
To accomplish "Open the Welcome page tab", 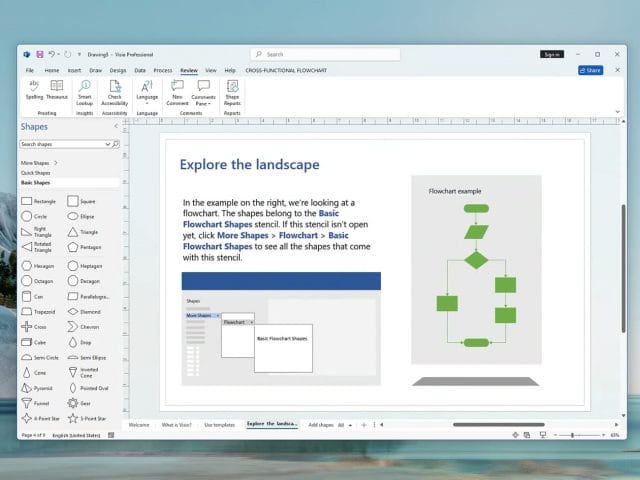I will (139, 425).
